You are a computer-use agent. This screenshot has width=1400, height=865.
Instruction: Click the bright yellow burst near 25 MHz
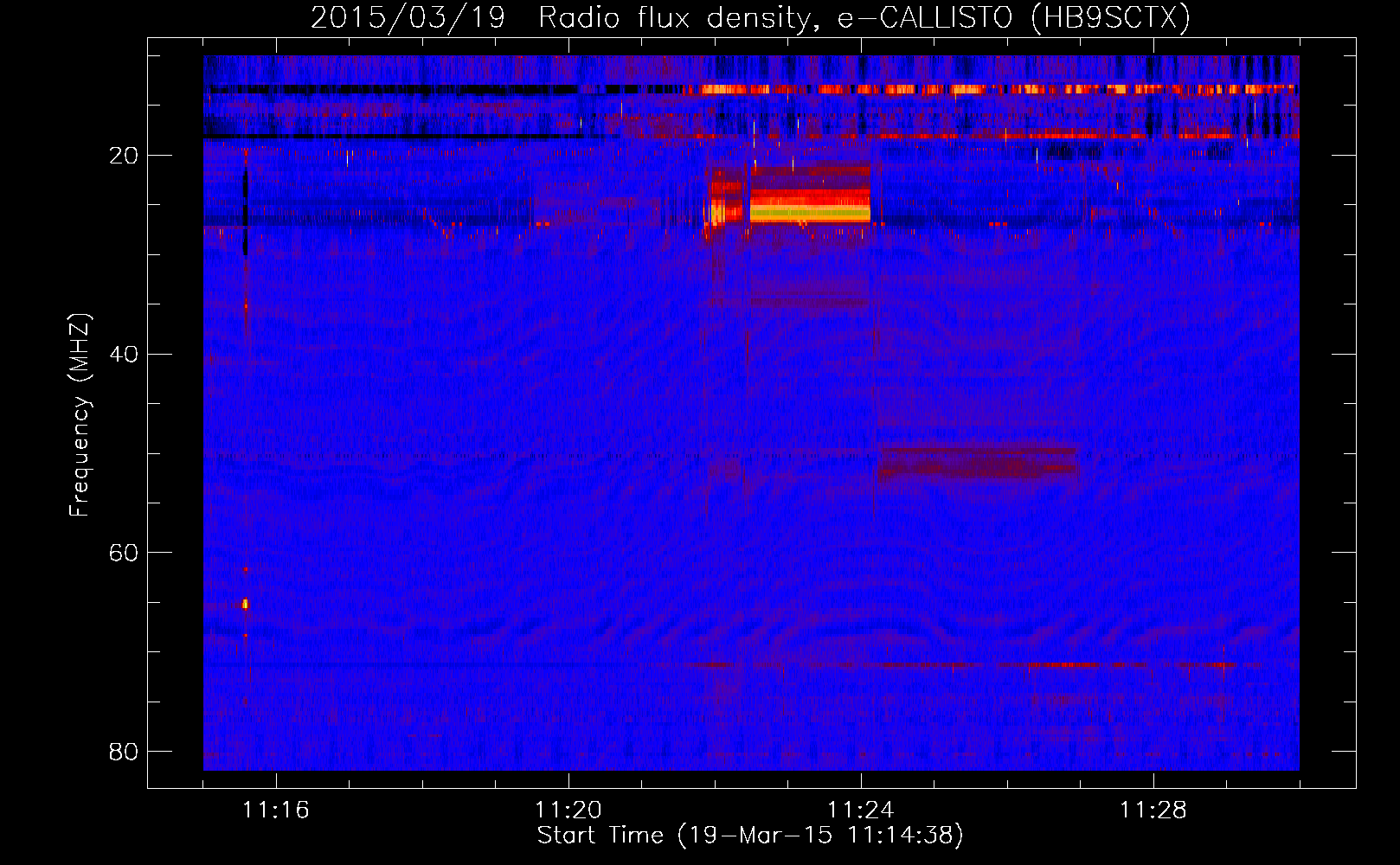(810, 211)
